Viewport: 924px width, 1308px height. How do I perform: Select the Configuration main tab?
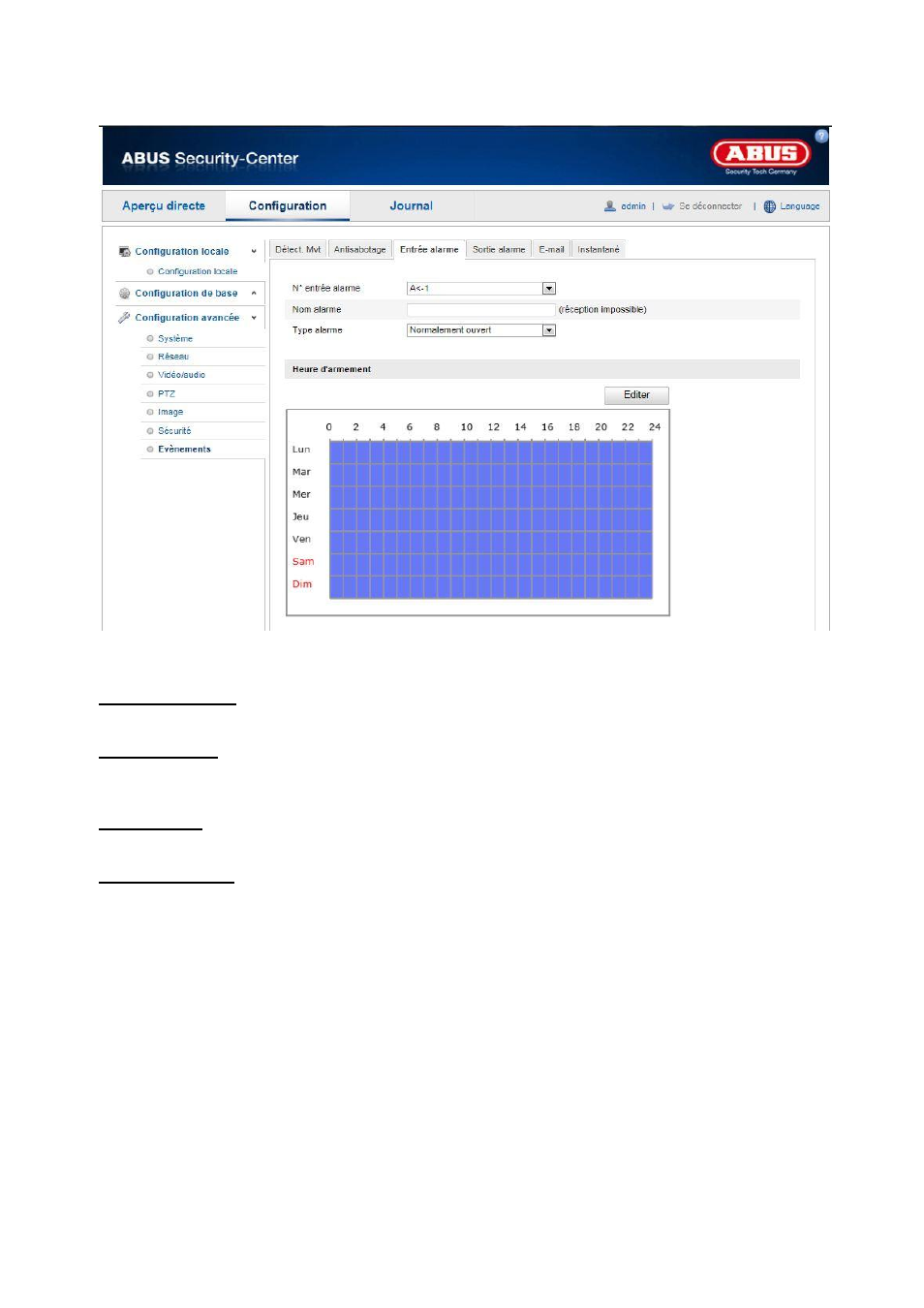tap(288, 205)
